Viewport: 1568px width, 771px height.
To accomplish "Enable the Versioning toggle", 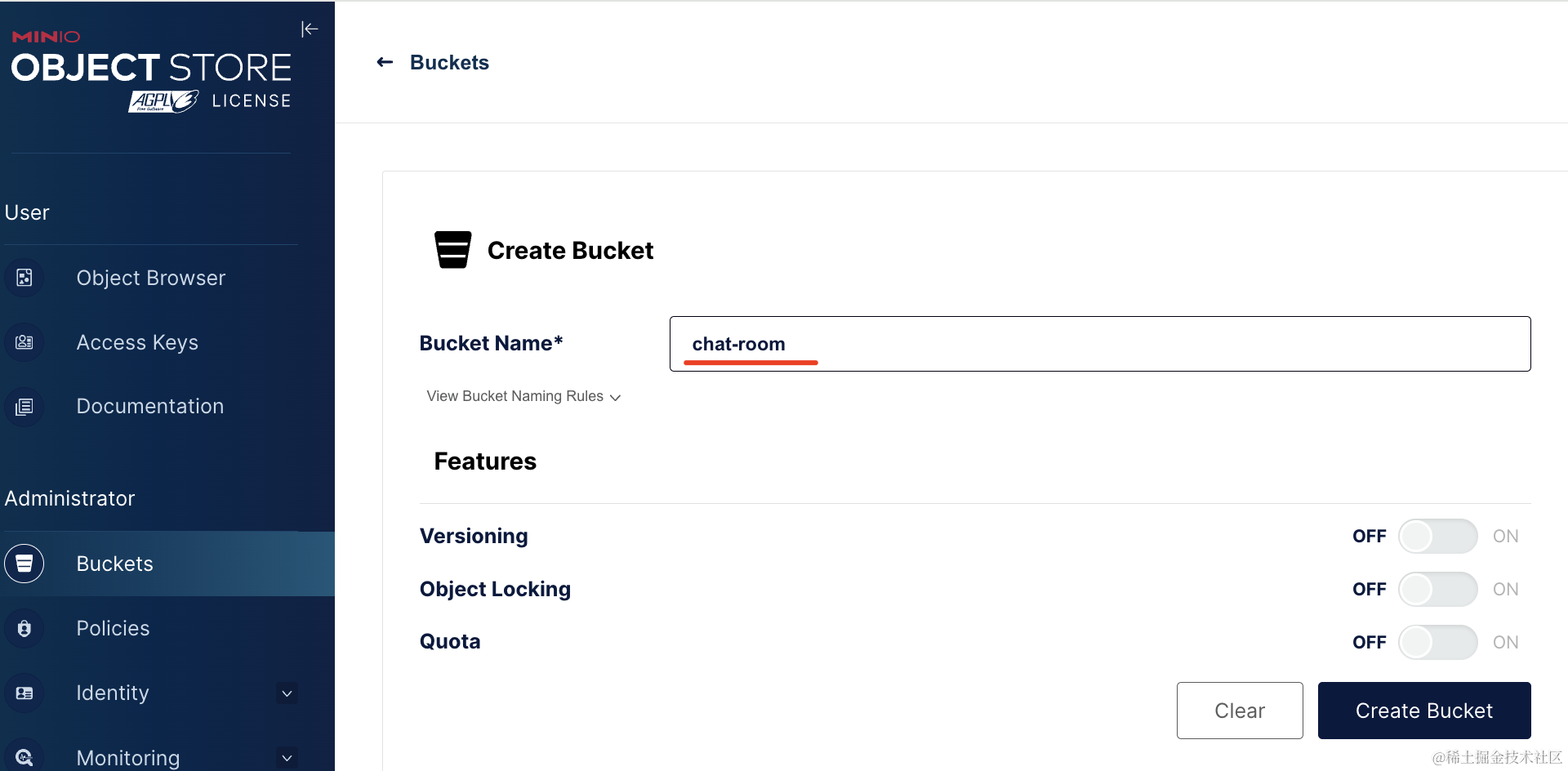I will click(1437, 537).
